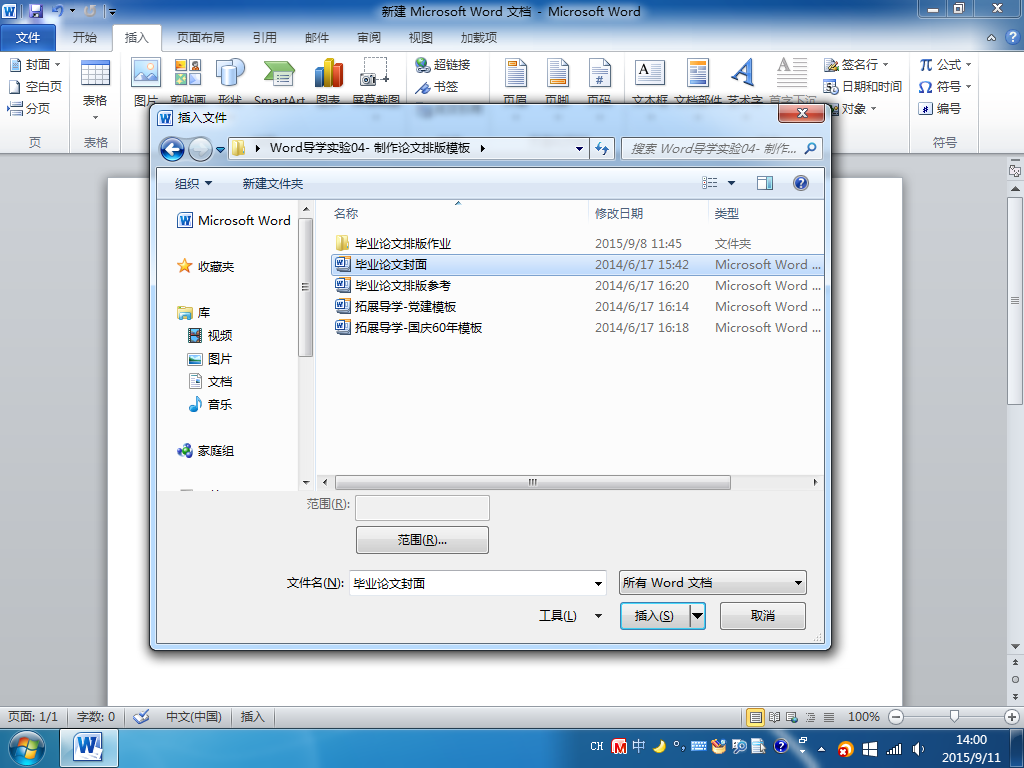Switch to Page Layout (页面布局) tab

[x=200, y=38]
